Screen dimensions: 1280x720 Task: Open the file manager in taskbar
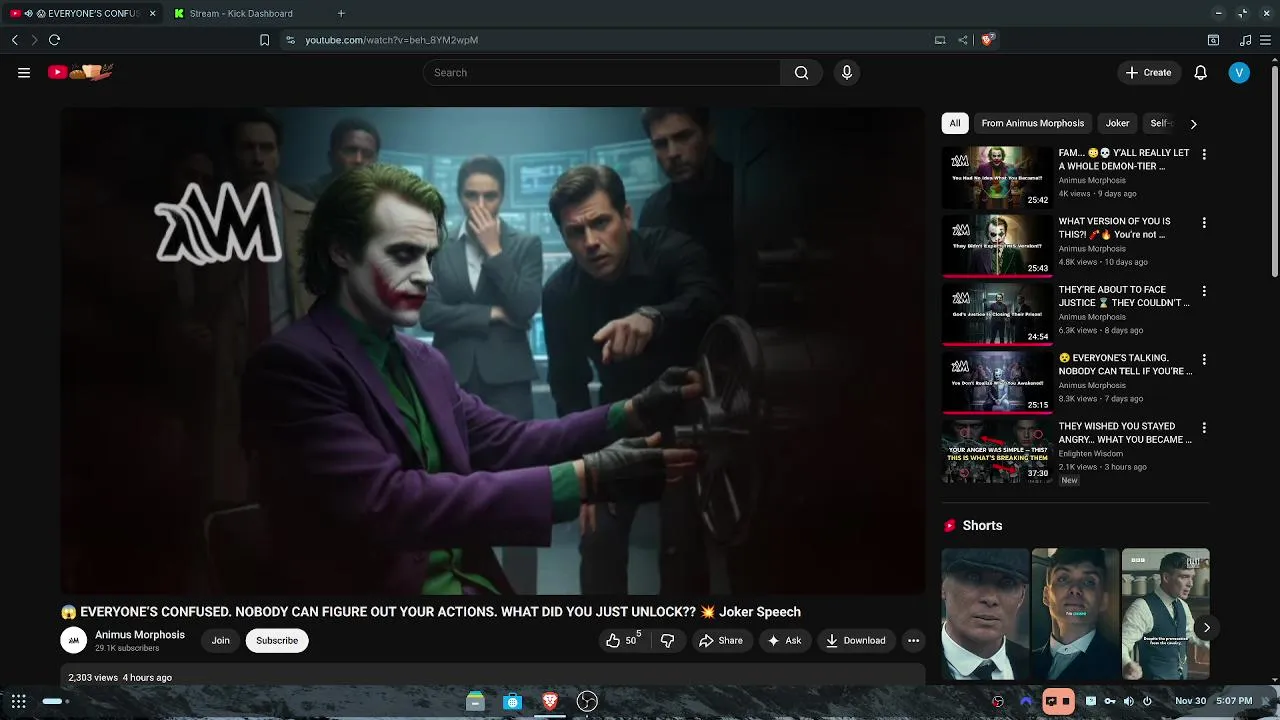pyautogui.click(x=475, y=701)
